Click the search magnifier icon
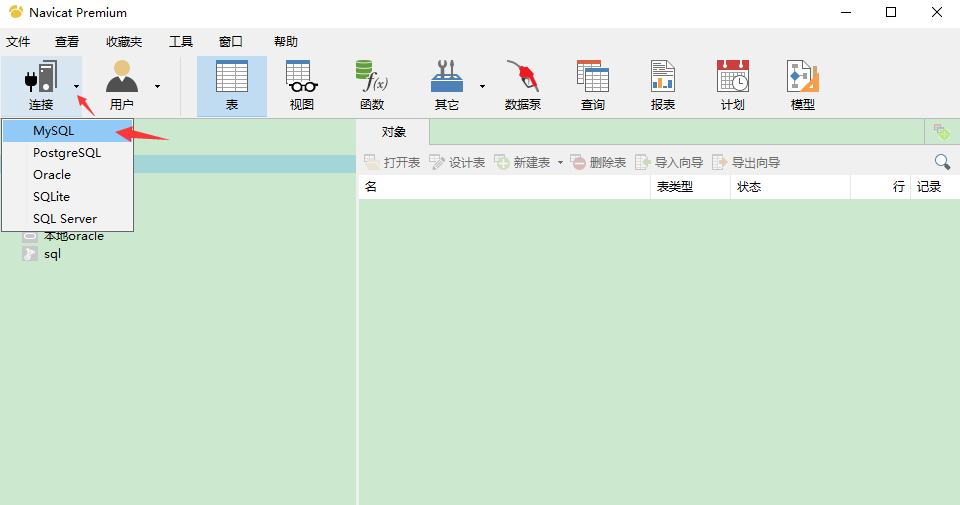Image resolution: width=960 pixels, height=505 pixels. (x=942, y=162)
